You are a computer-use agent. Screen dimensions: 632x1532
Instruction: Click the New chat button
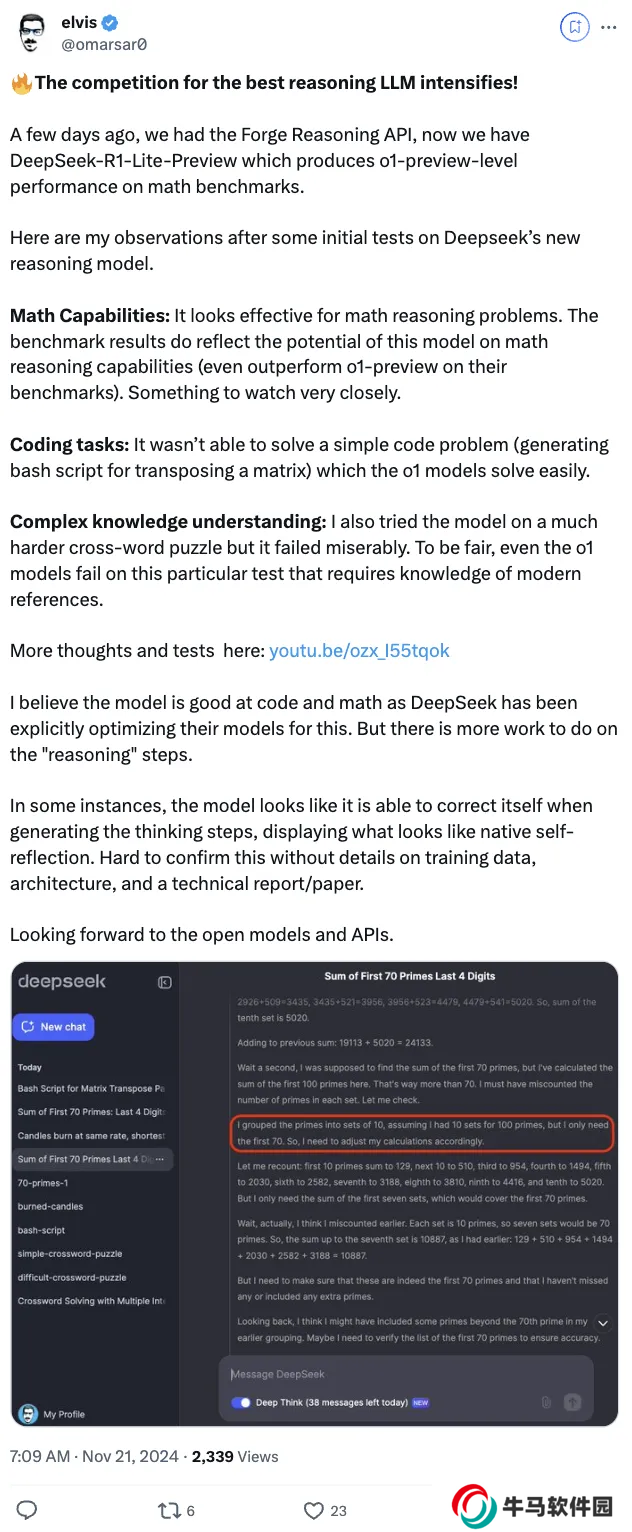coord(54,1027)
